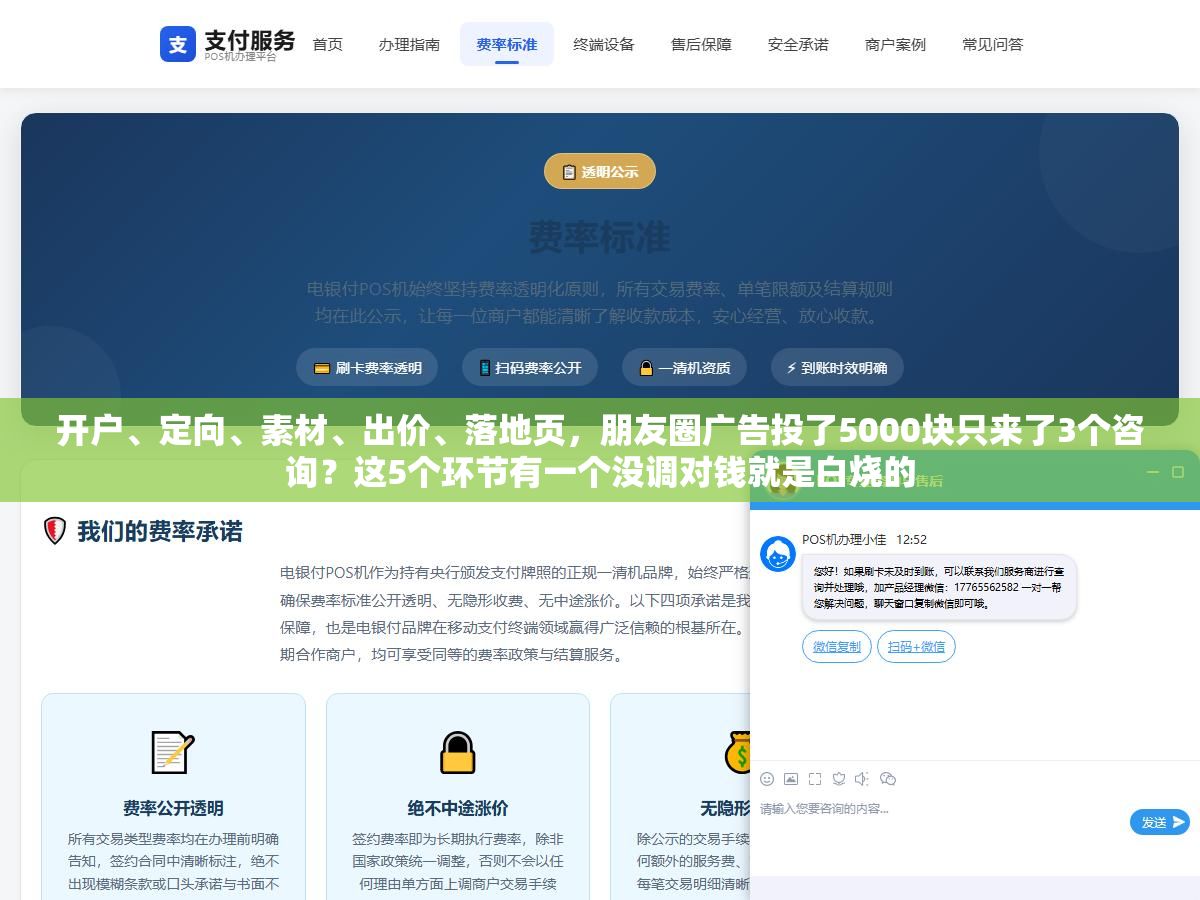Click the 扫码费率公开 pill

coord(530,367)
